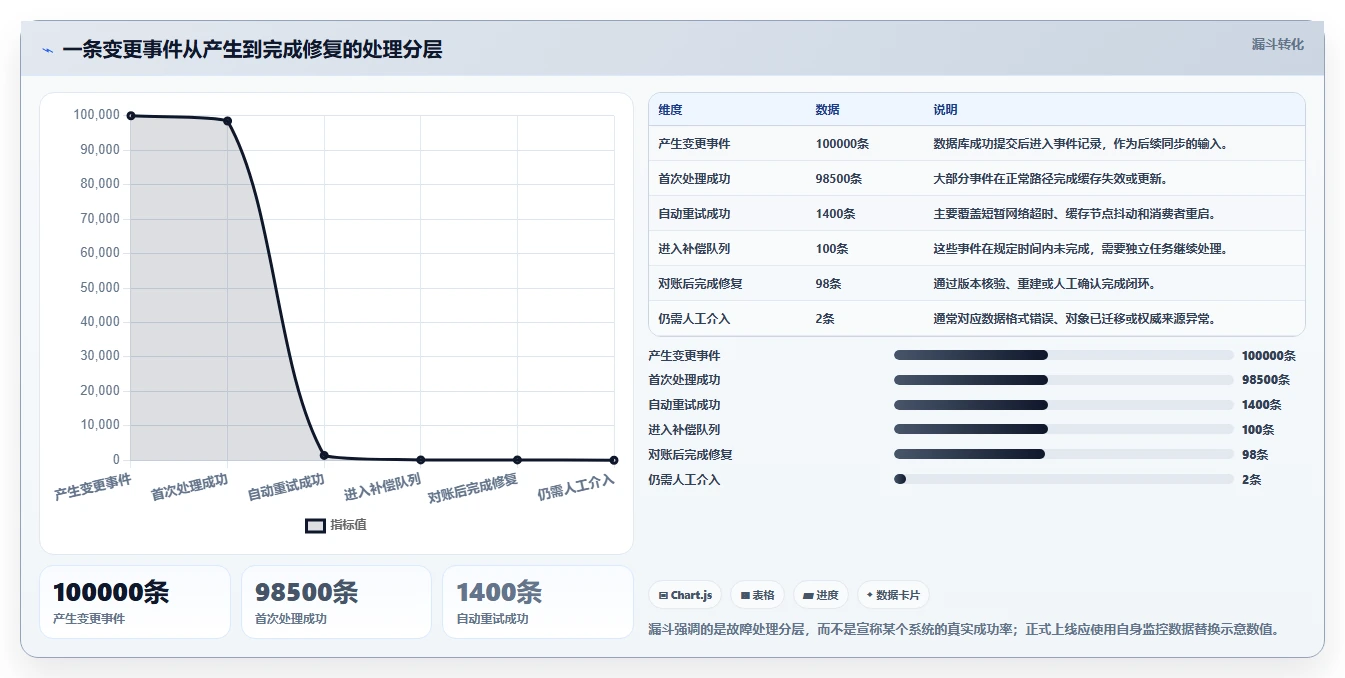Click the Chart.js tag chip

click(685, 595)
